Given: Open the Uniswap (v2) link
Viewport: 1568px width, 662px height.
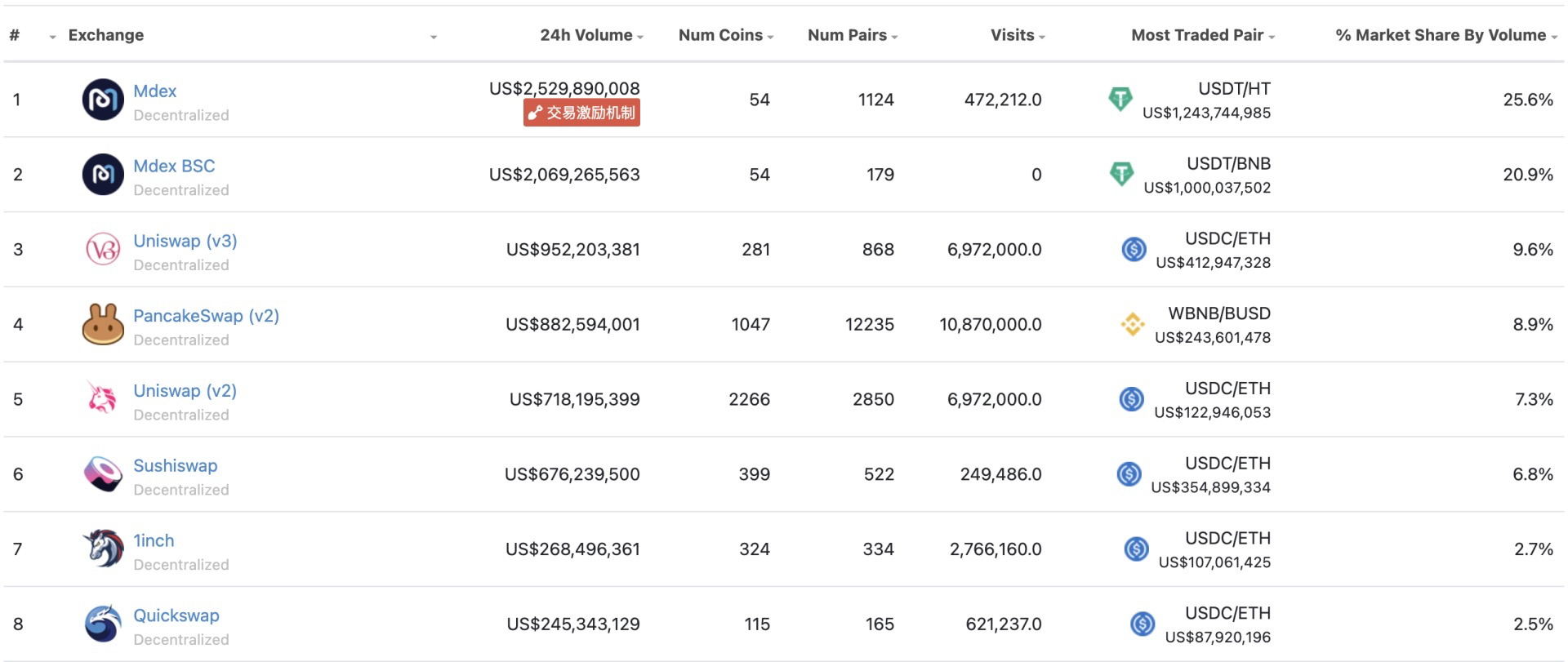Looking at the screenshot, I should (x=185, y=391).
